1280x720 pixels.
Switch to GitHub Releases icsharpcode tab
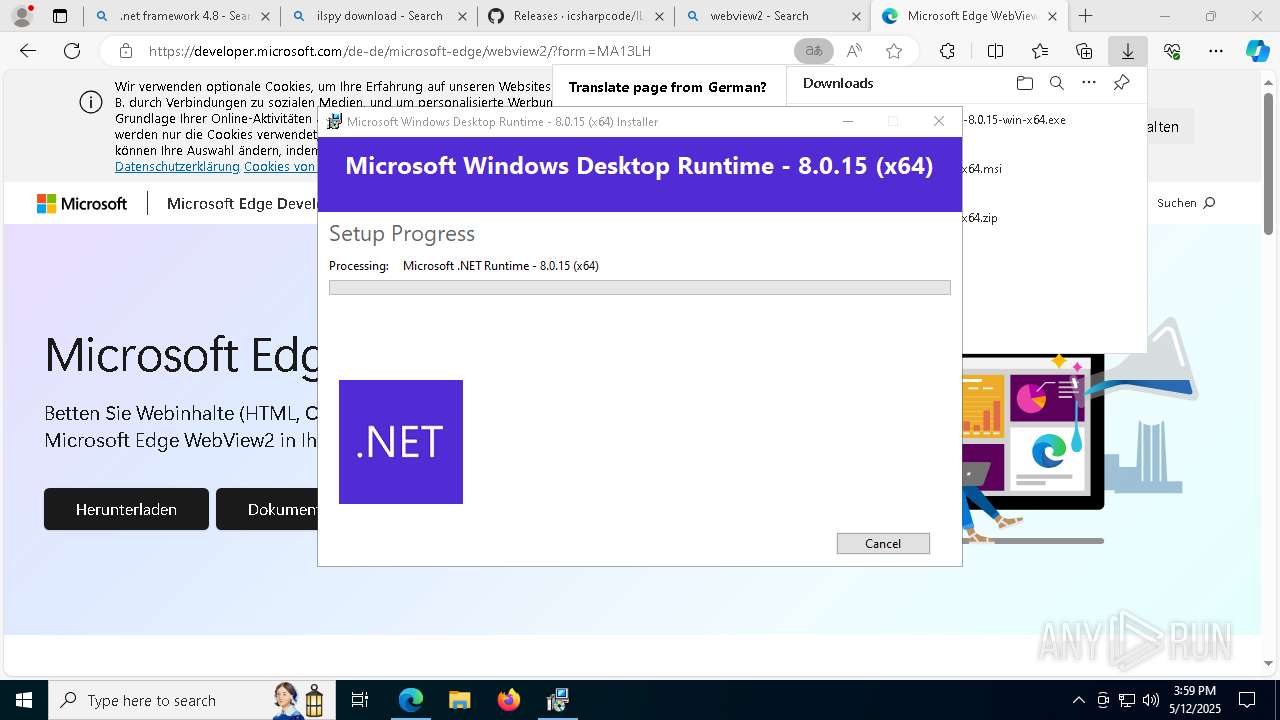pos(576,16)
